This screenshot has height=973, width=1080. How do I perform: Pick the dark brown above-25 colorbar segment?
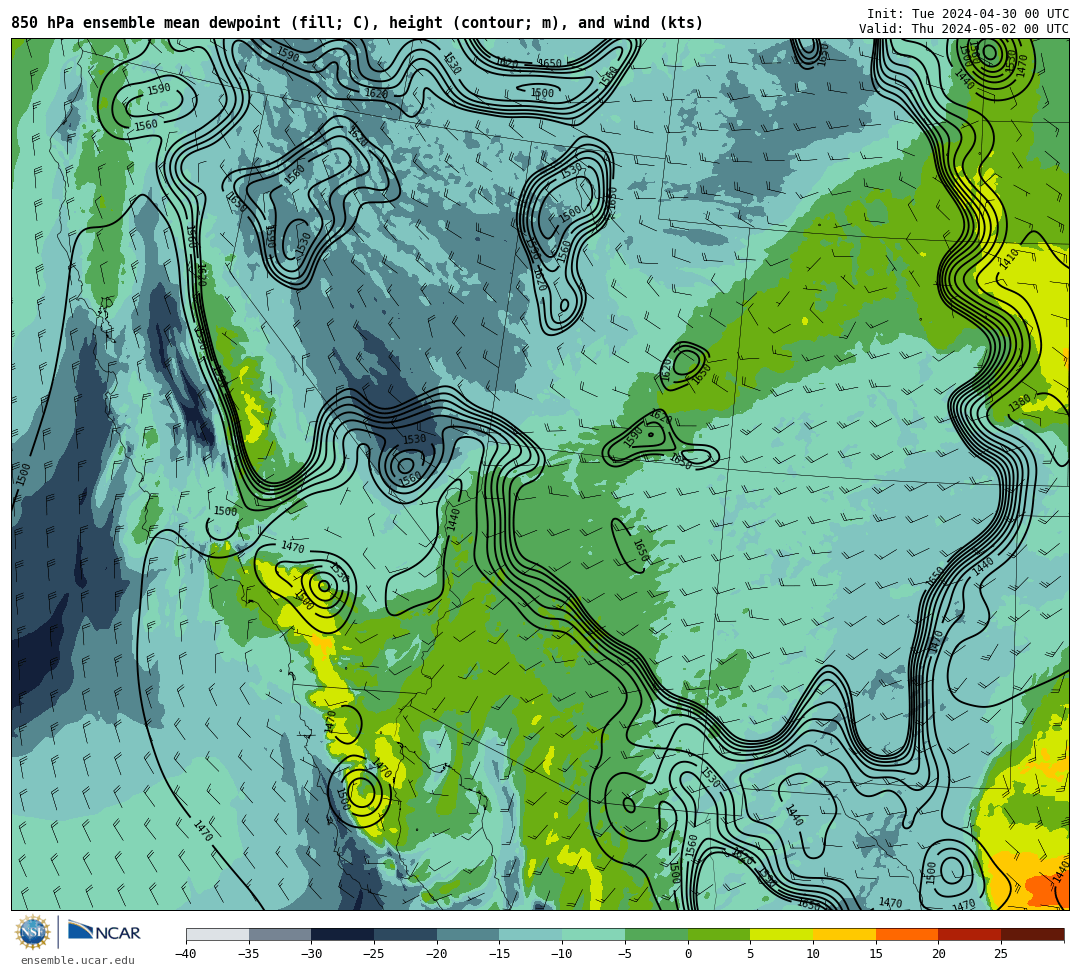pyautogui.click(x=1032, y=934)
